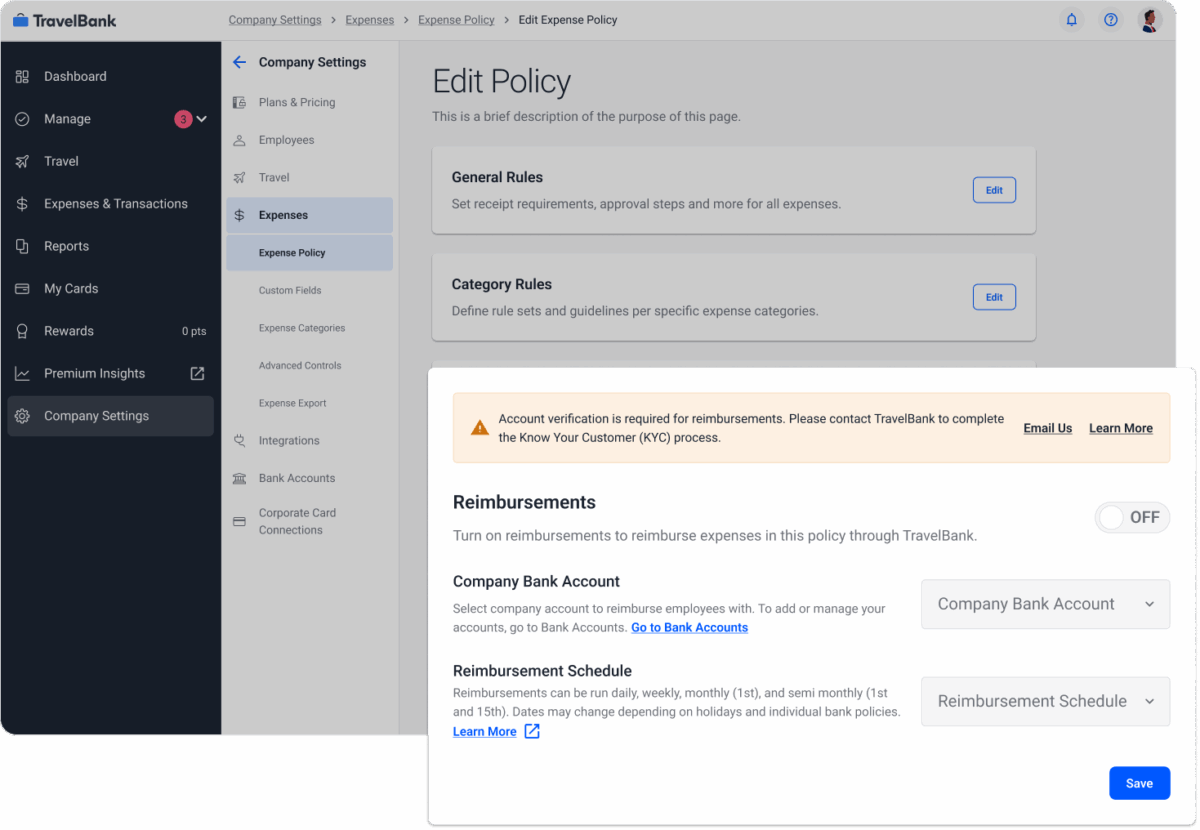Viewport: 1200px width, 830px height.
Task: Click Edit button for General Rules
Action: pyautogui.click(x=994, y=190)
